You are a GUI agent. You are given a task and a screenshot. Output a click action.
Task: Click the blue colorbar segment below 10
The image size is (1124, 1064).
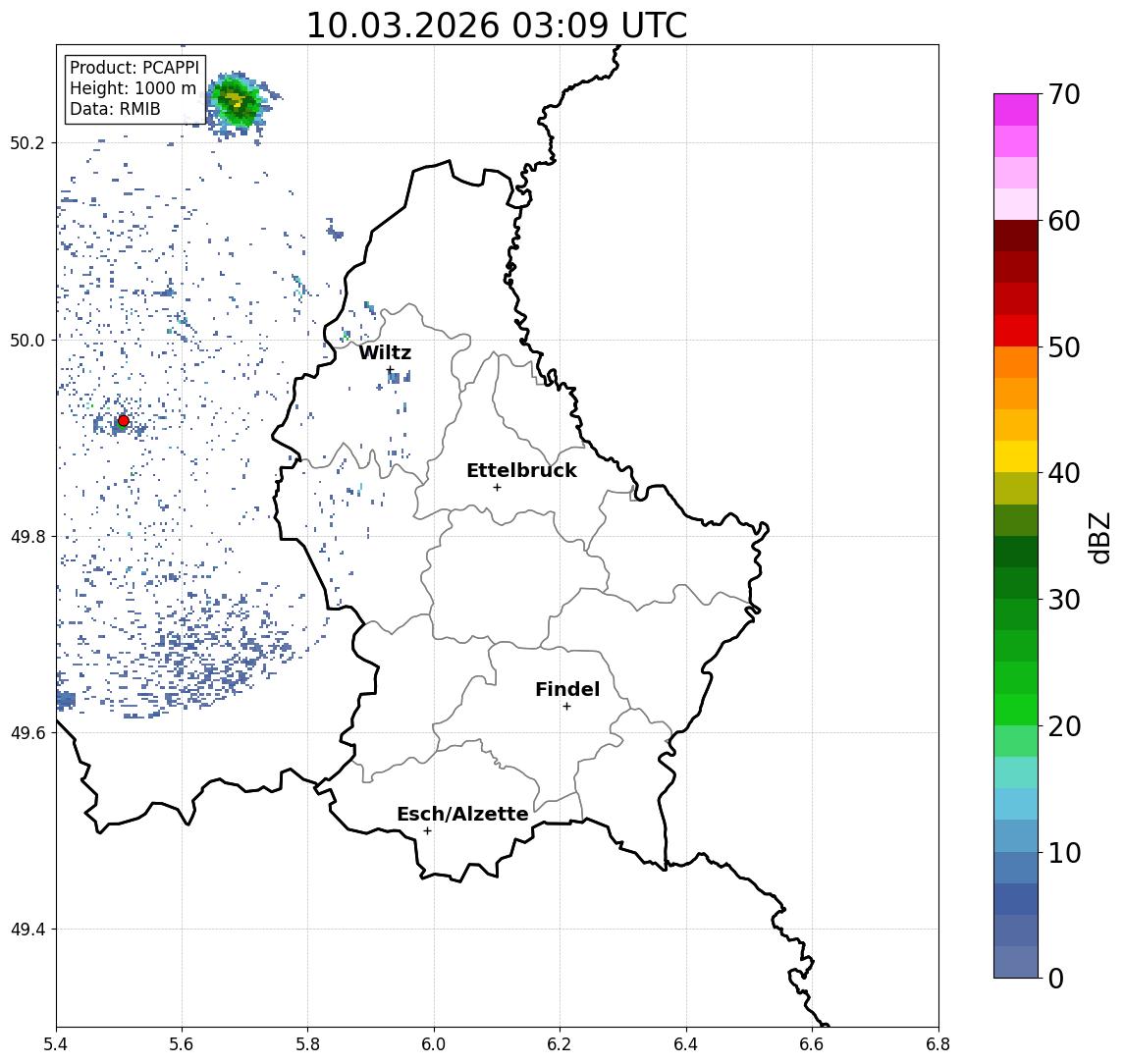point(1016,867)
